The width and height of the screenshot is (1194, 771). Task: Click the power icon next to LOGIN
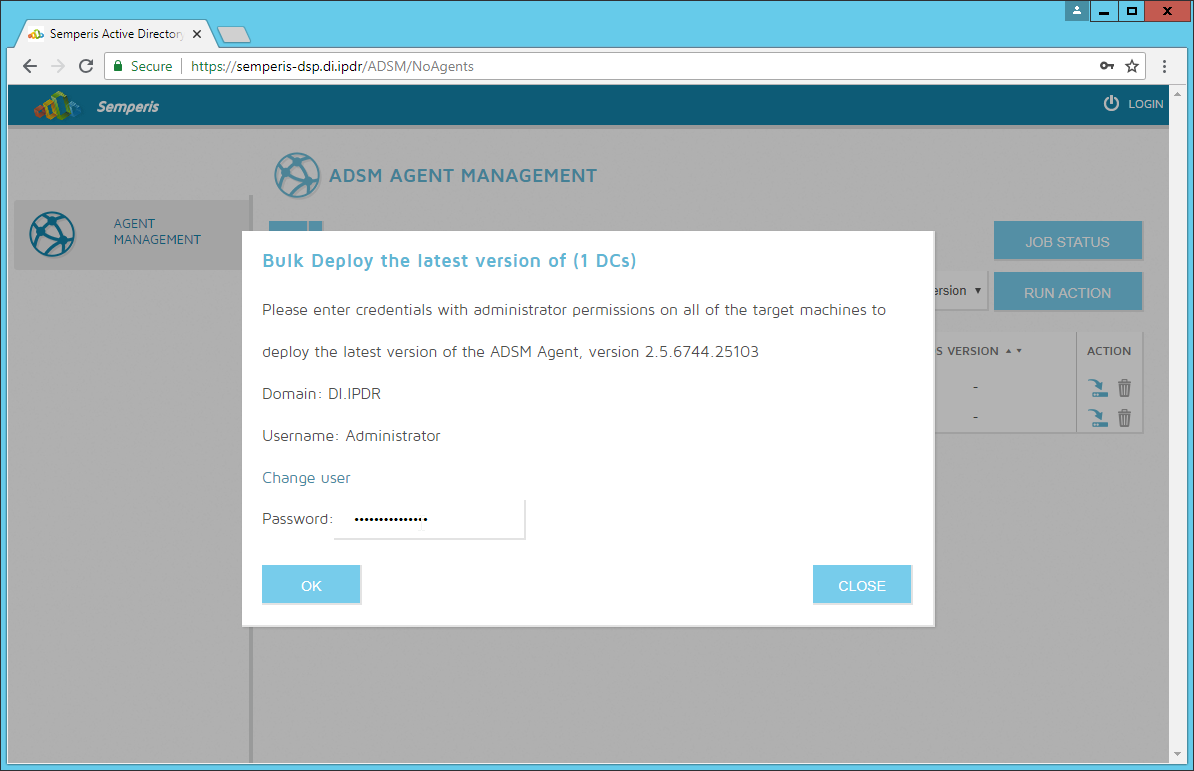click(x=1111, y=104)
